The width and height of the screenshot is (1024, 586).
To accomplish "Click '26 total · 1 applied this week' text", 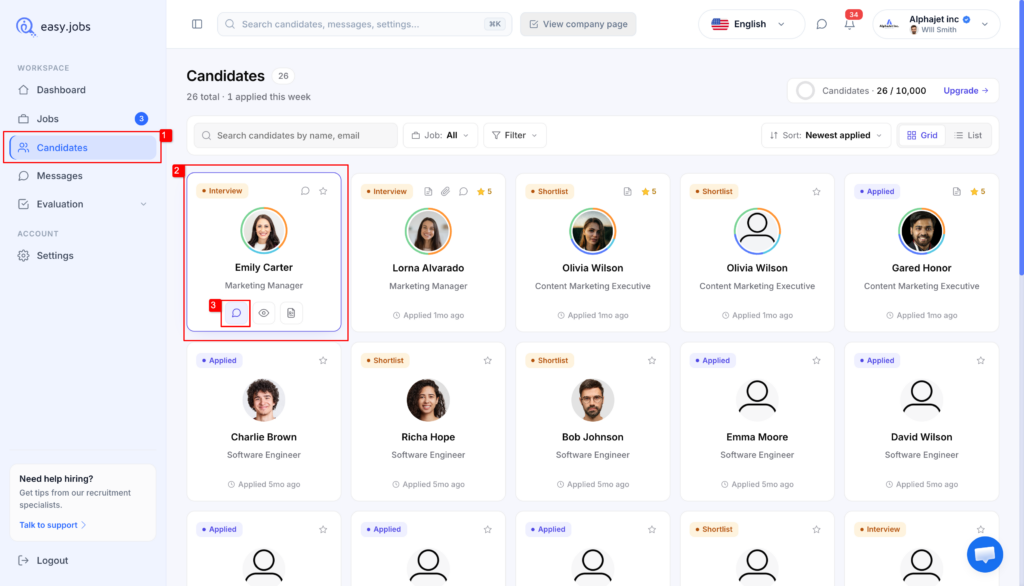I will click(248, 97).
